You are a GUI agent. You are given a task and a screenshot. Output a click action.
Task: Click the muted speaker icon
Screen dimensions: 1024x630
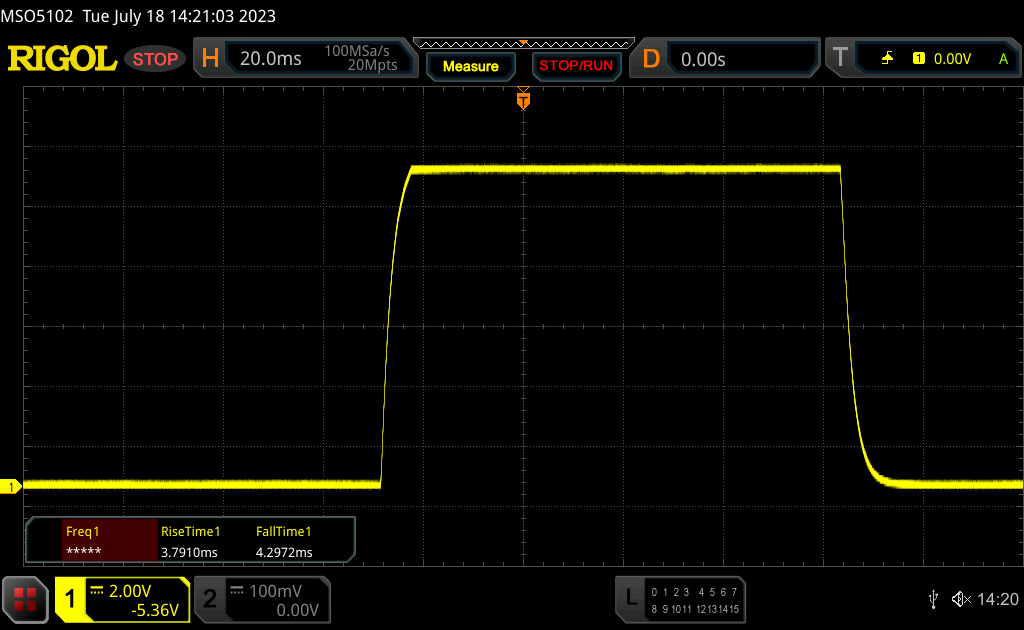[x=961, y=599]
